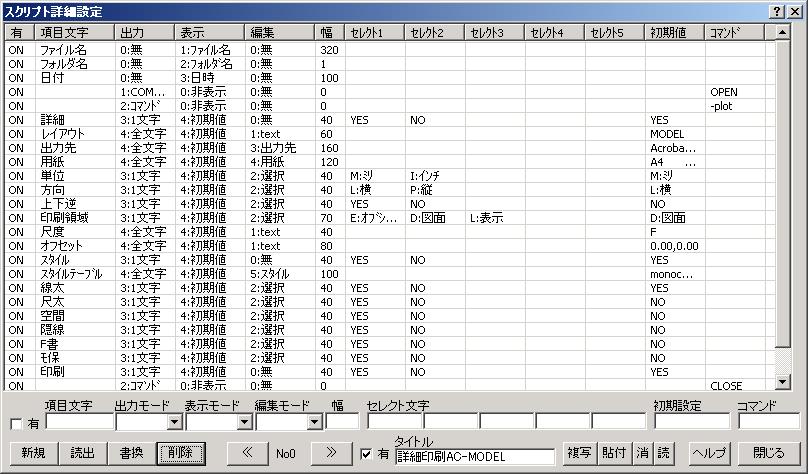808x474 pixels.
Task: Click the 複写 copy button
Action: pos(580,453)
